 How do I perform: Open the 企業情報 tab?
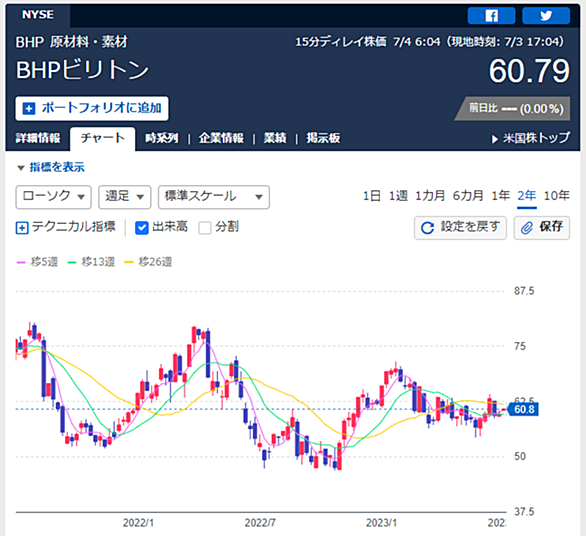tap(221, 138)
